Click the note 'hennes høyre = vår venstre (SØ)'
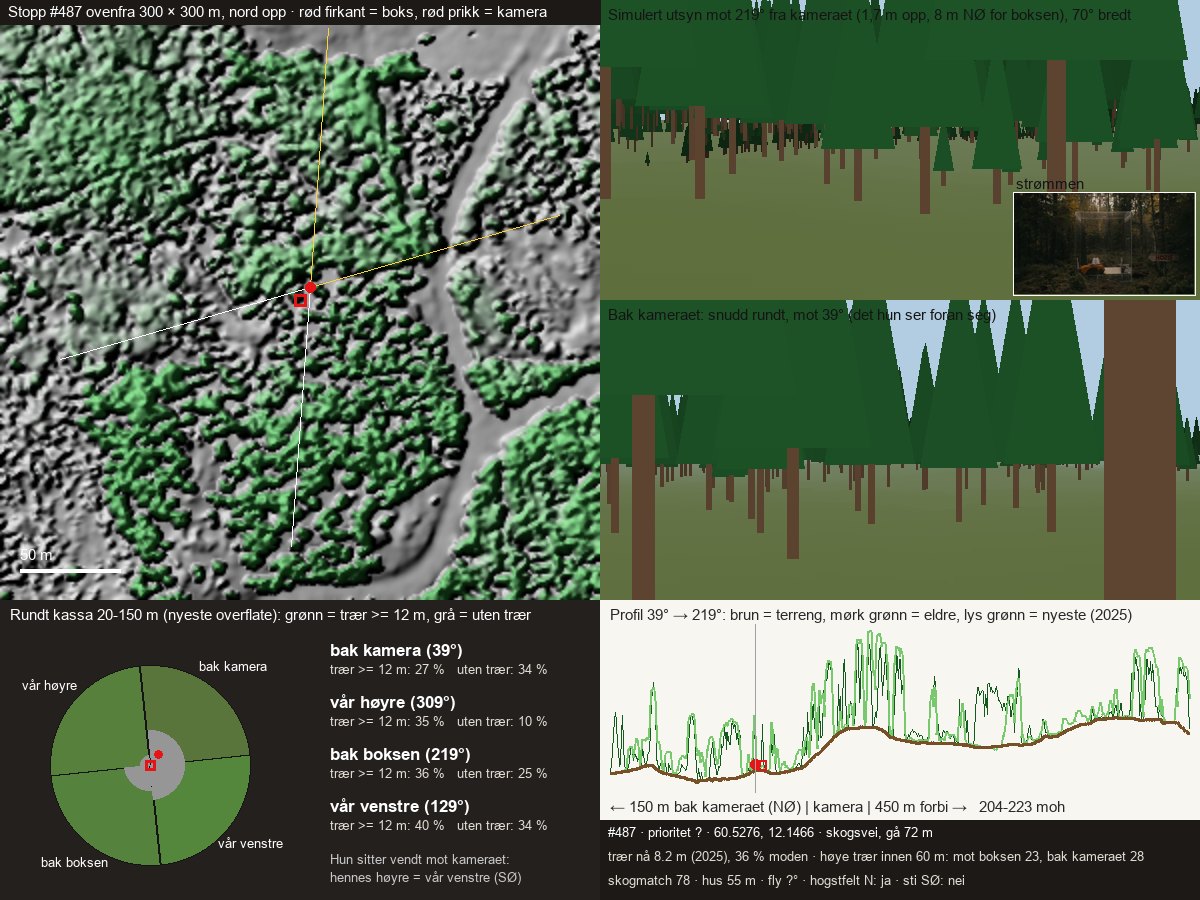Viewport: 1200px width, 900px height. (426, 877)
